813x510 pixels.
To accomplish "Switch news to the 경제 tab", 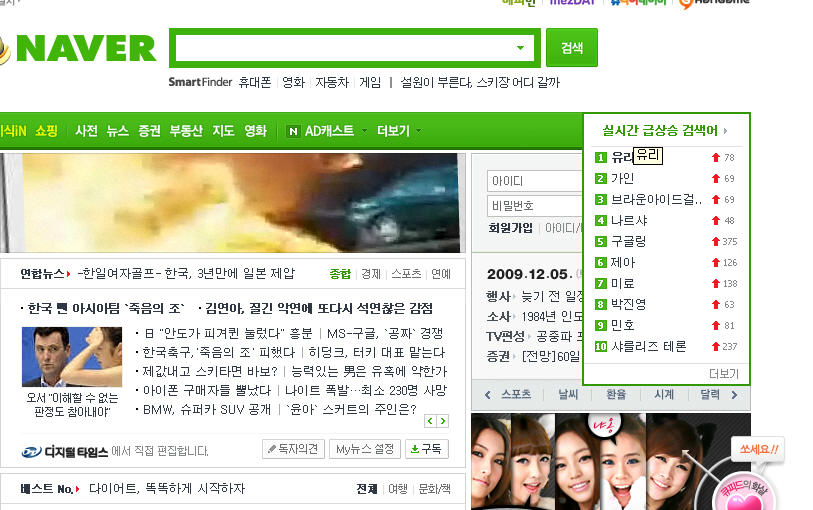I will [x=371, y=274].
